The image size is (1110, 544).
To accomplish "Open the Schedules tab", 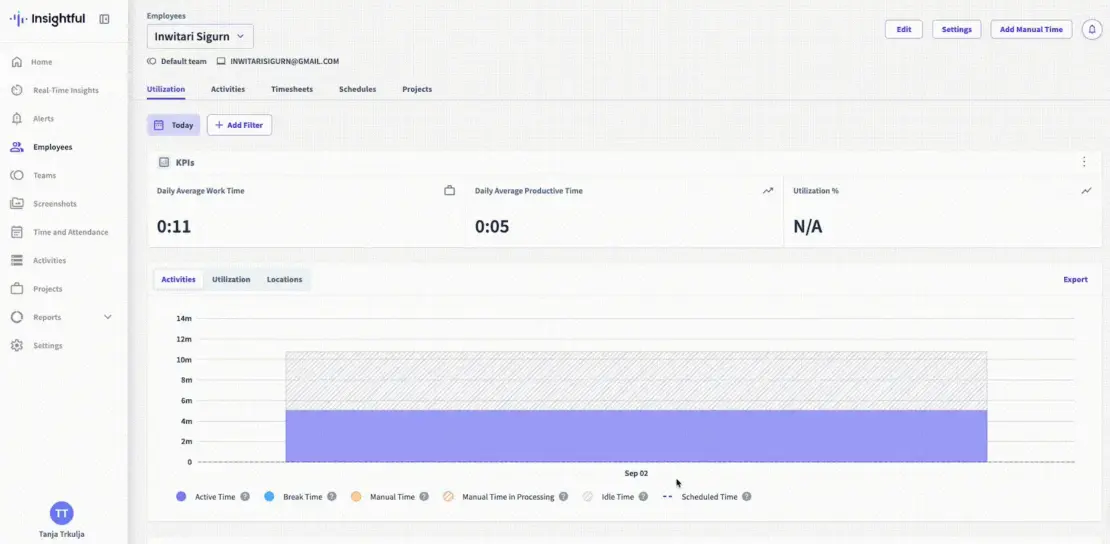I will tap(357, 89).
